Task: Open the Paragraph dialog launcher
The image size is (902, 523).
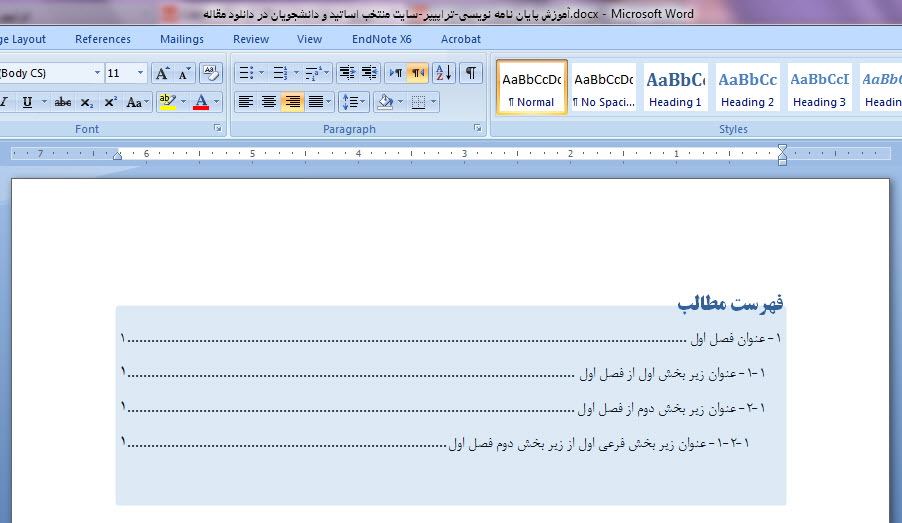Action: pyautogui.click(x=477, y=129)
